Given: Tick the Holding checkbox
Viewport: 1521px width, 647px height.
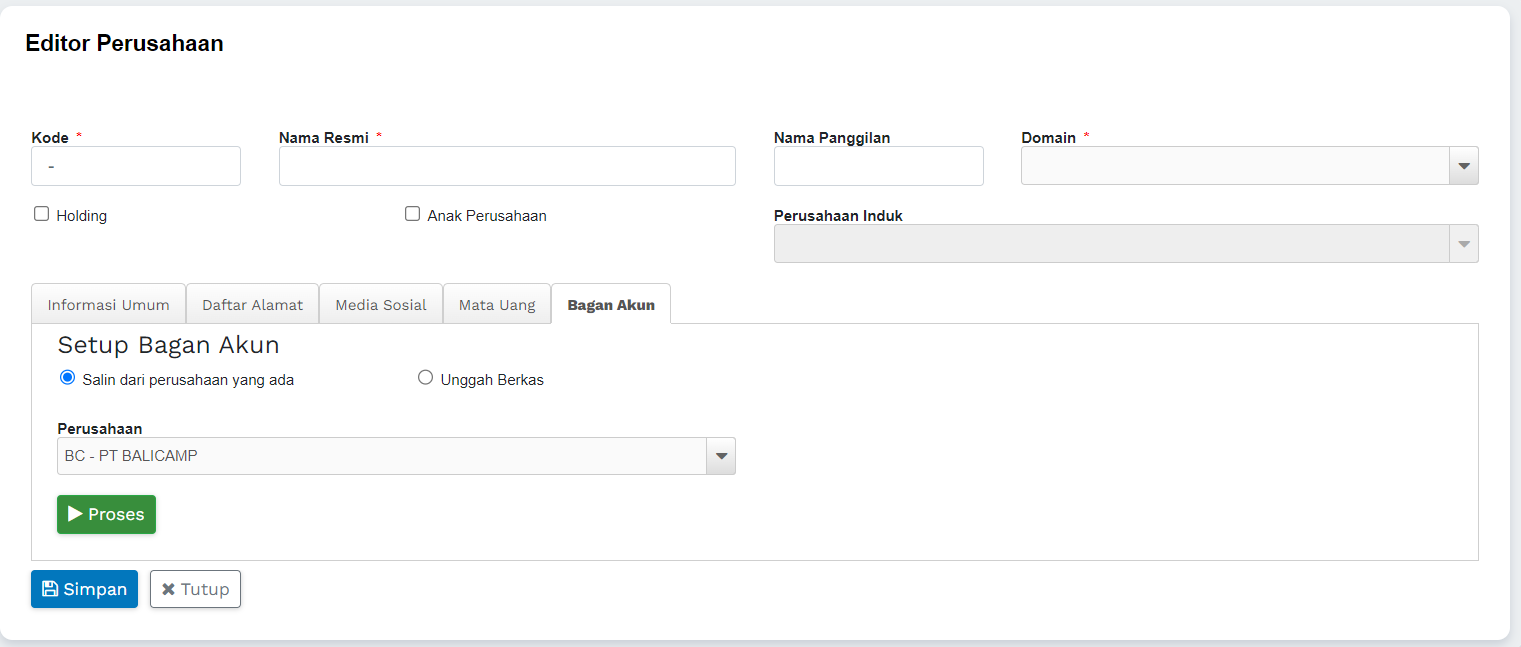Looking at the screenshot, I should click(42, 214).
